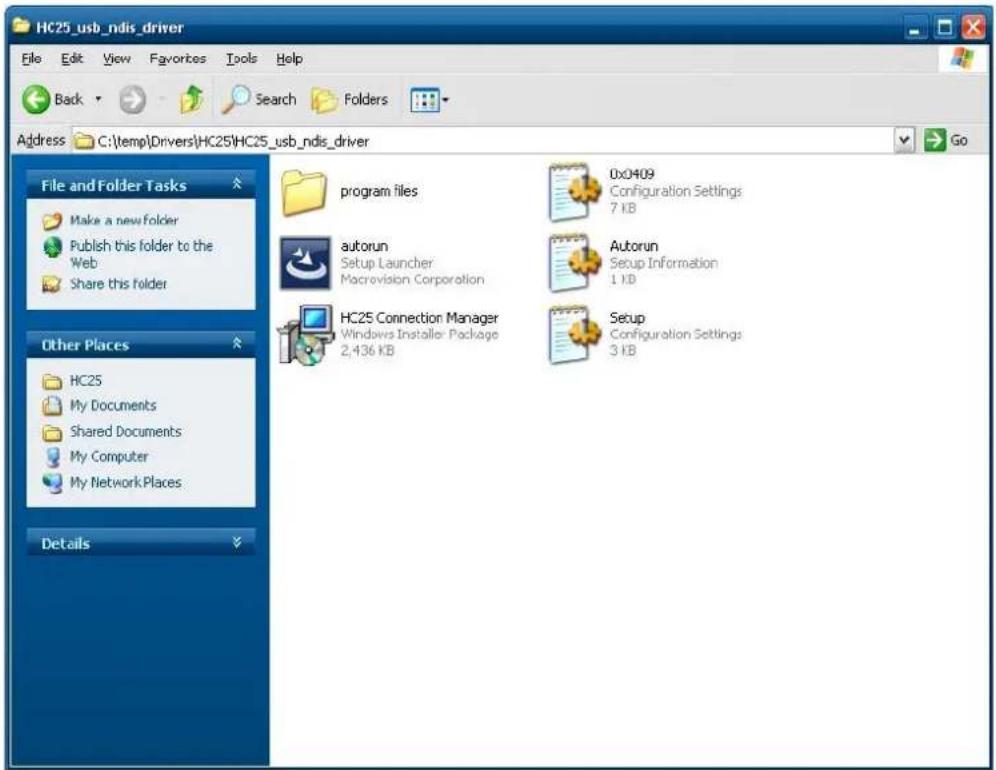Expand the Details panel

pyautogui.click(x=237, y=543)
